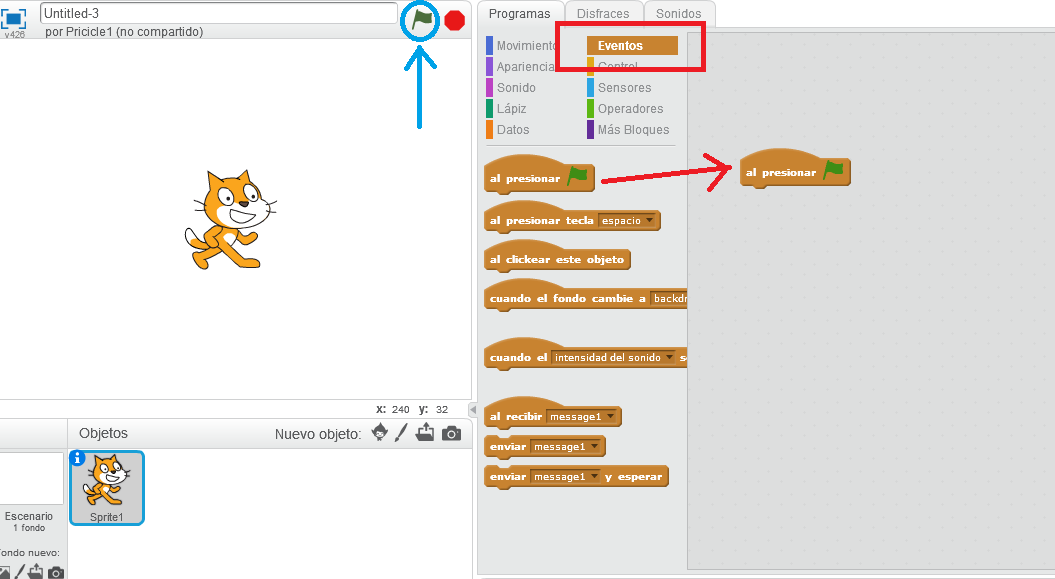The width and height of the screenshot is (1055, 579).
Task: Open backdrop dropdown in 'cuando el fondo cambie' block
Action: click(669, 299)
